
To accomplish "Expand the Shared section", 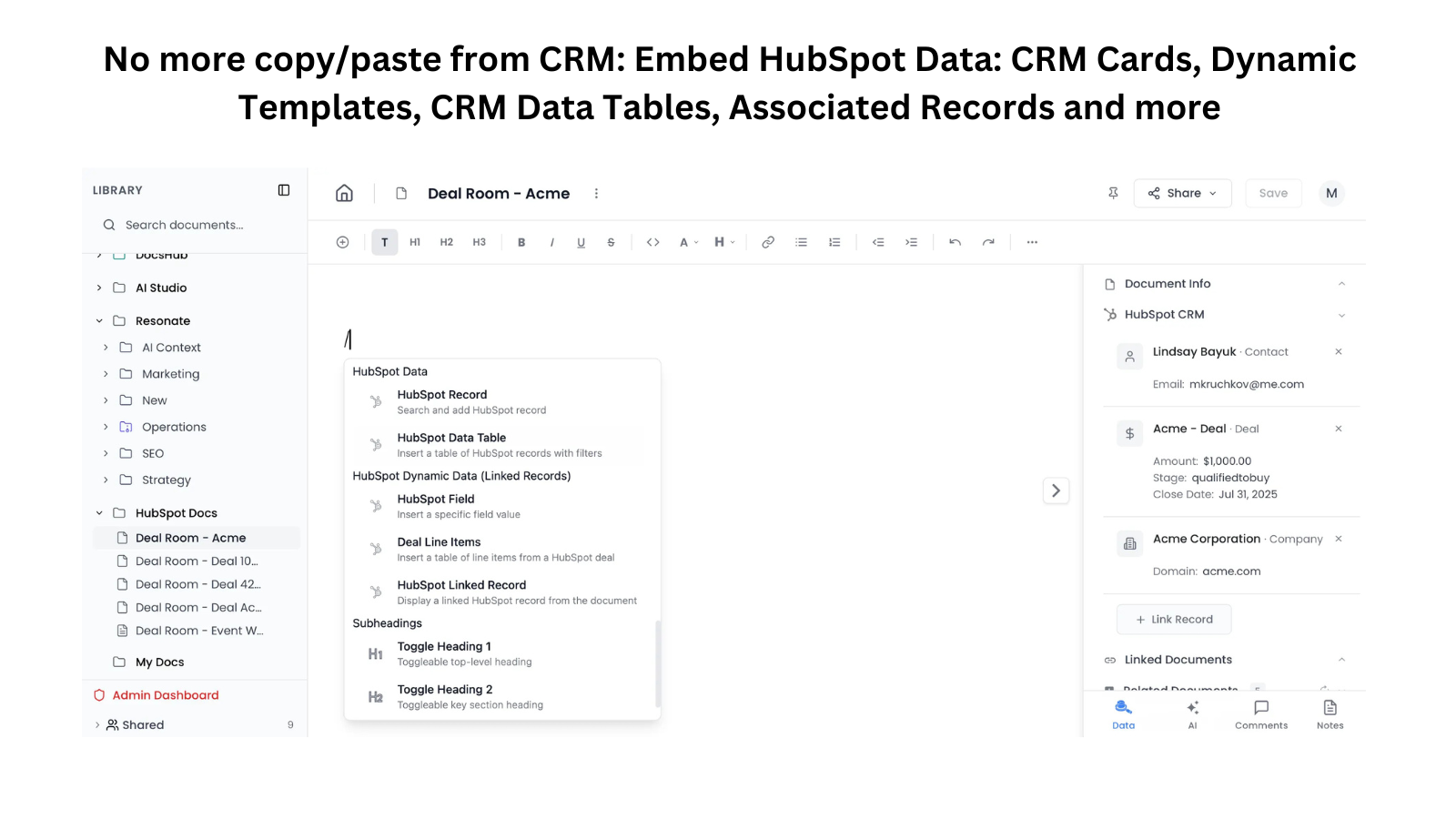I will [x=97, y=724].
